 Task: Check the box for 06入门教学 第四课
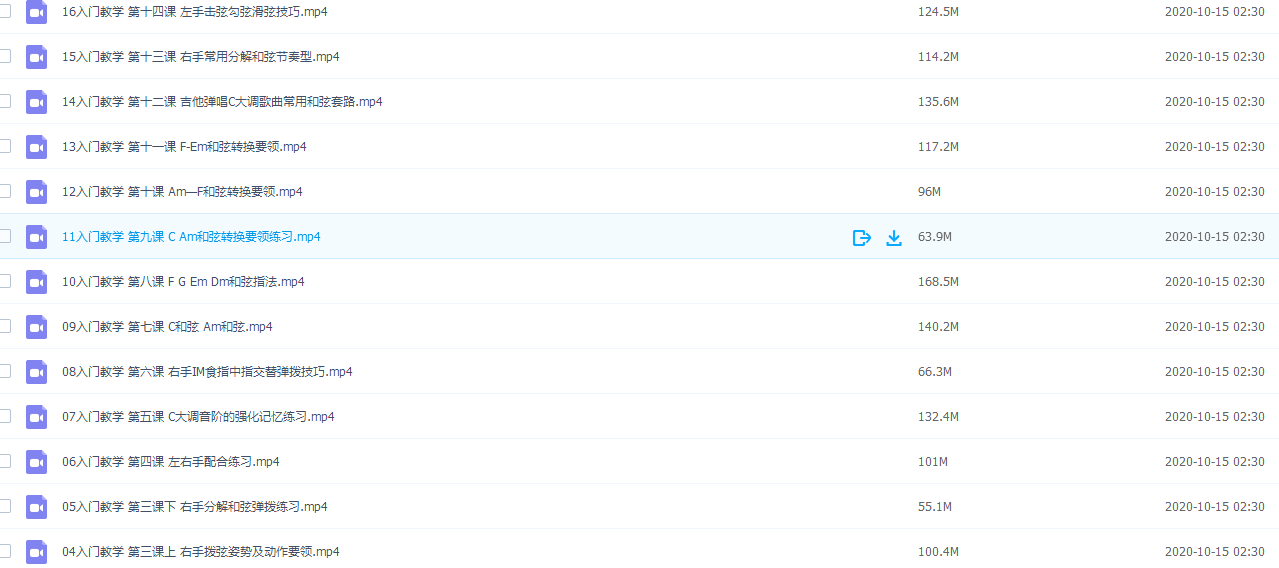coord(4,461)
